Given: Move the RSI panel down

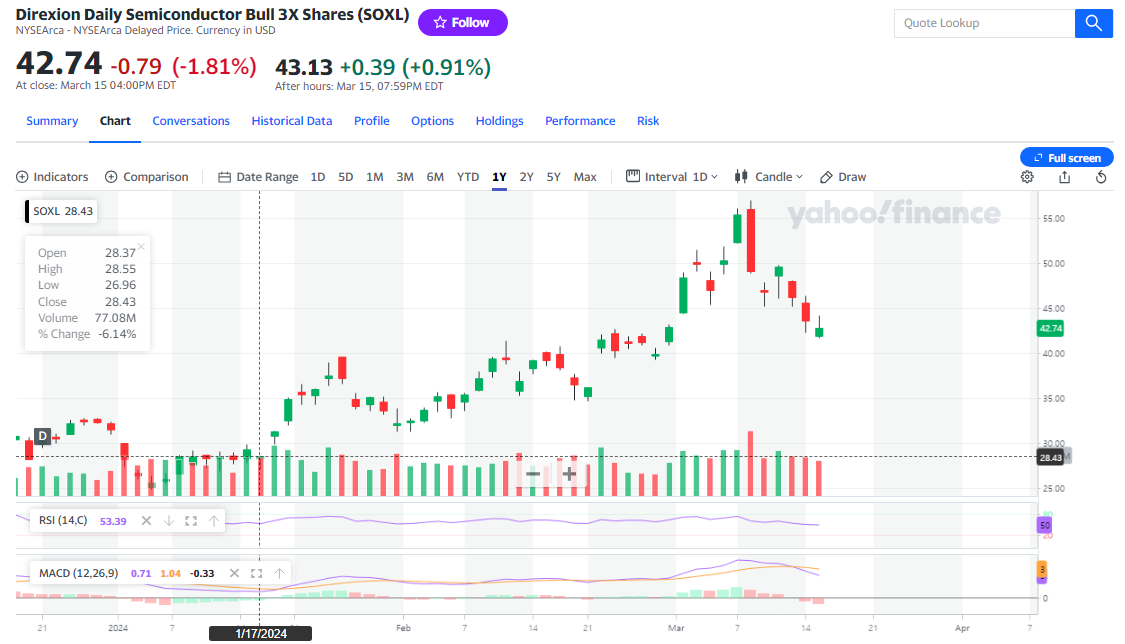Looking at the screenshot, I should pos(169,521).
